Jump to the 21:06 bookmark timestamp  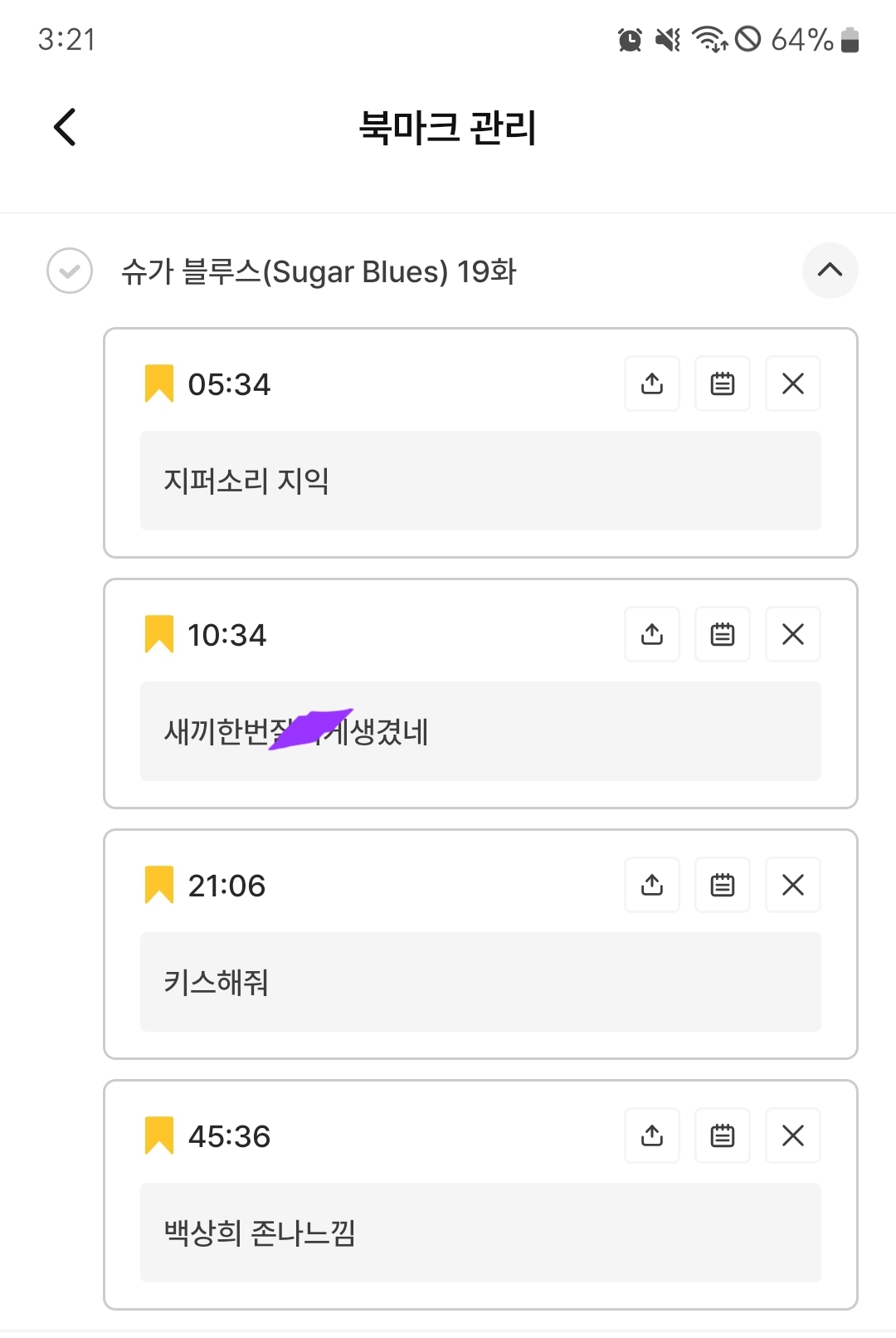[226, 886]
